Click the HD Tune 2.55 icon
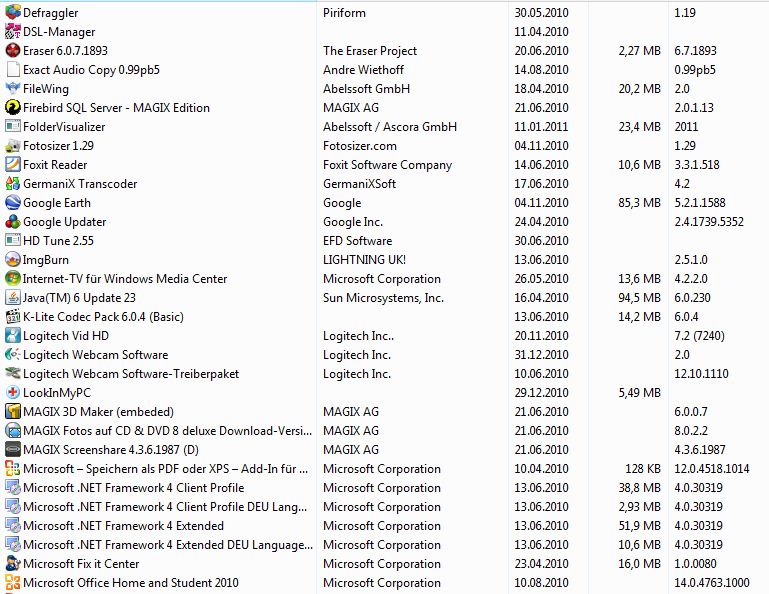This screenshot has width=769, height=594. coord(13,240)
